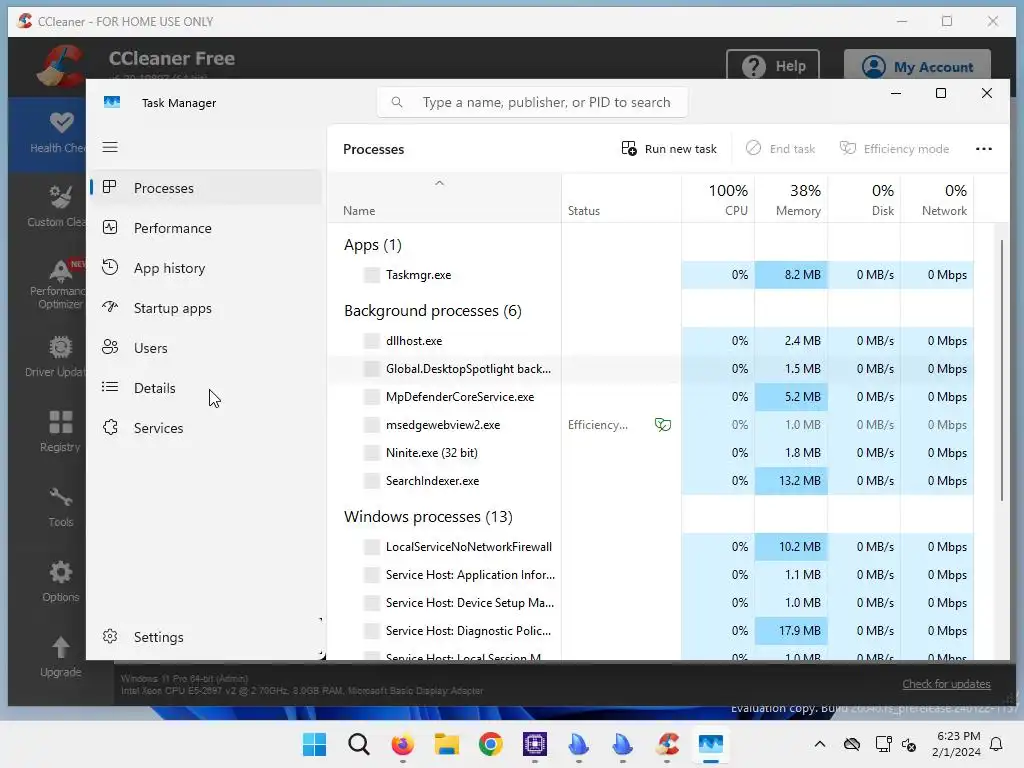This screenshot has width=1024, height=768.
Task: Switch to the Performance page
Action: [x=206, y=228]
